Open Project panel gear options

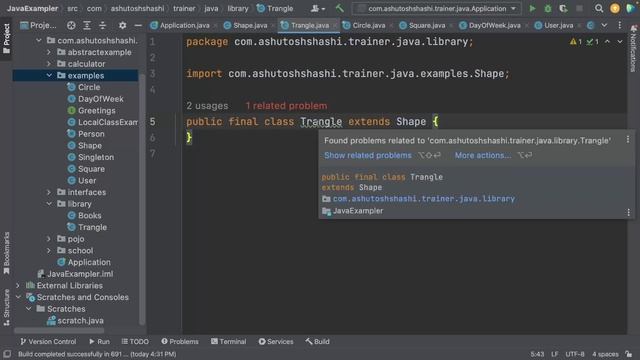(x=122, y=25)
